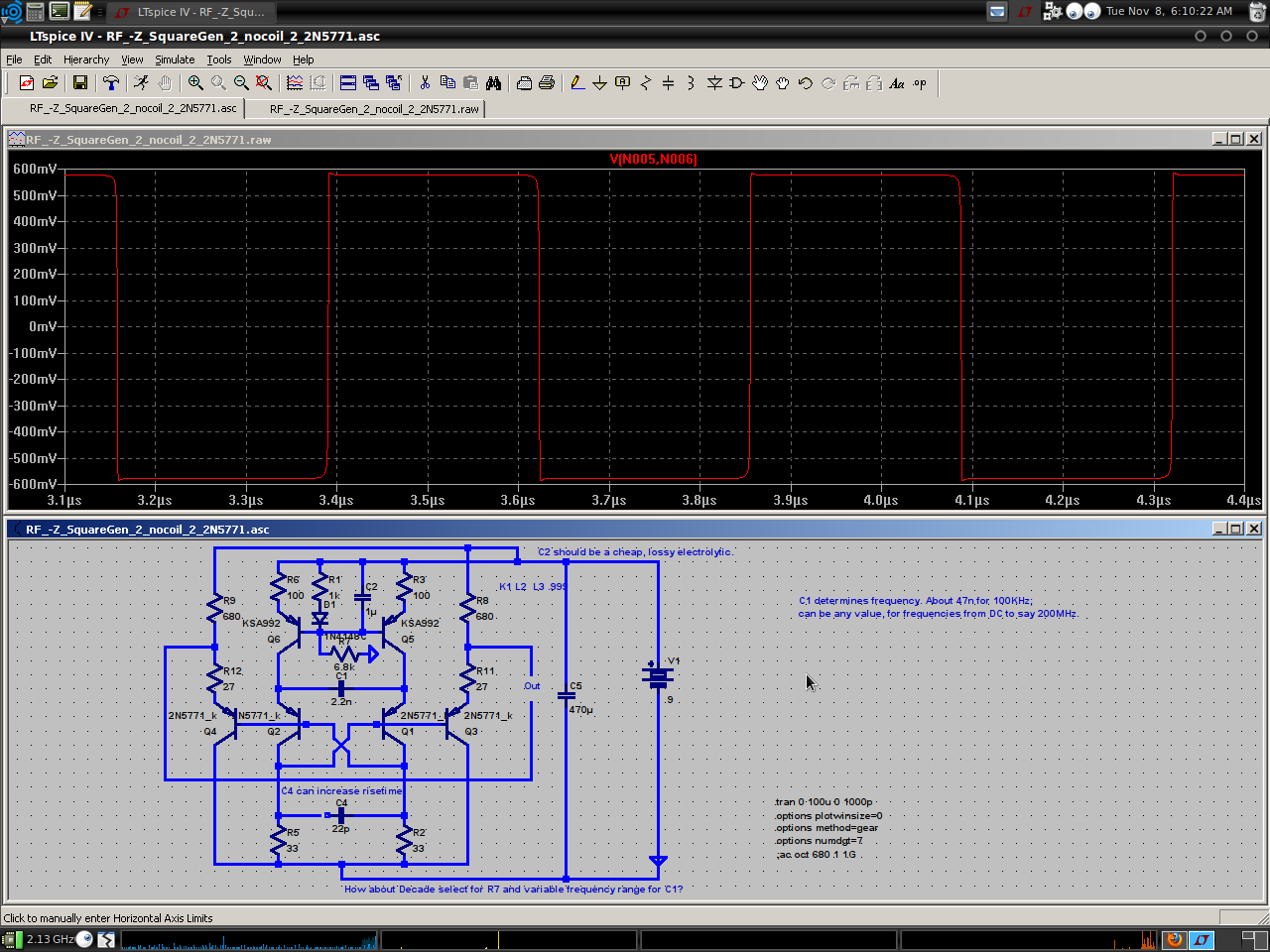This screenshot has width=1270, height=952.
Task: Place a Diode component
Action: coord(714,83)
